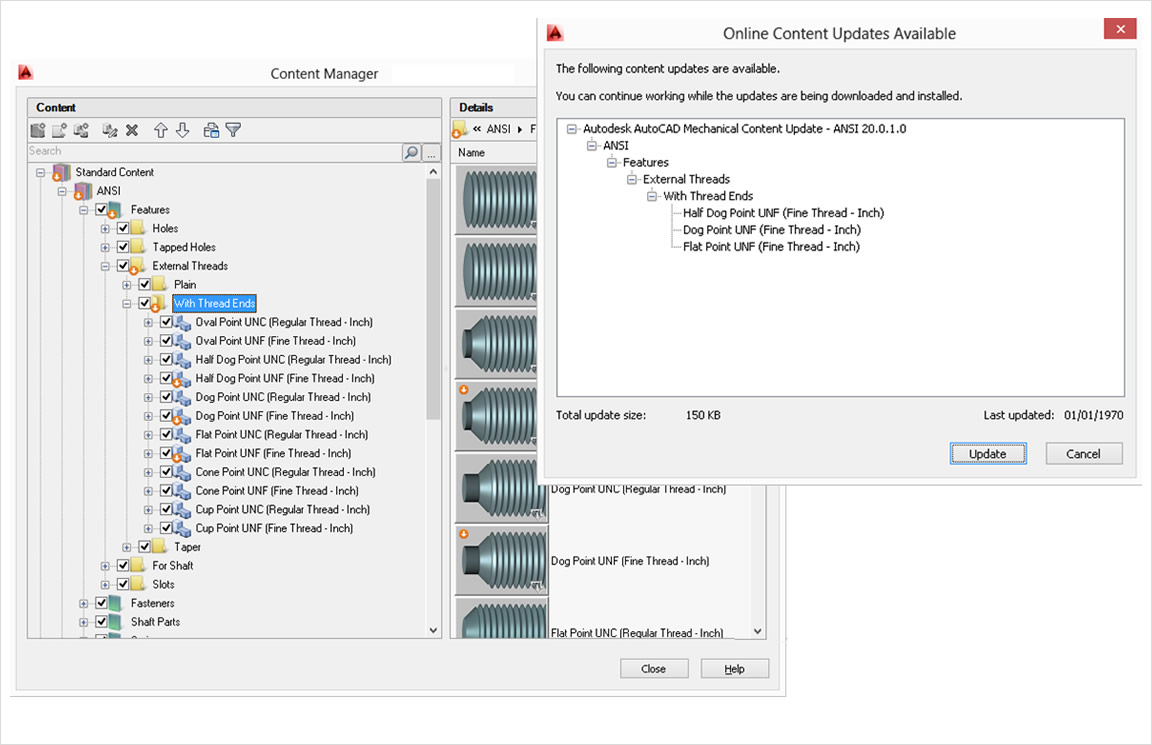Click the External Threads folder icon
1152x745 pixels.
[137, 266]
